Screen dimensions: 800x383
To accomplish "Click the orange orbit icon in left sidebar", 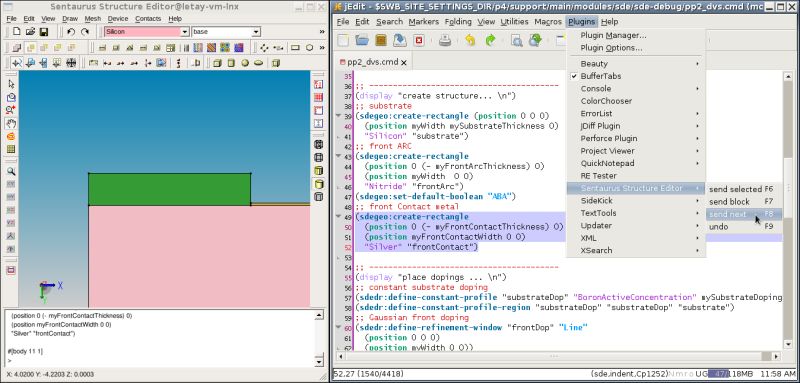I will [x=11, y=136].
